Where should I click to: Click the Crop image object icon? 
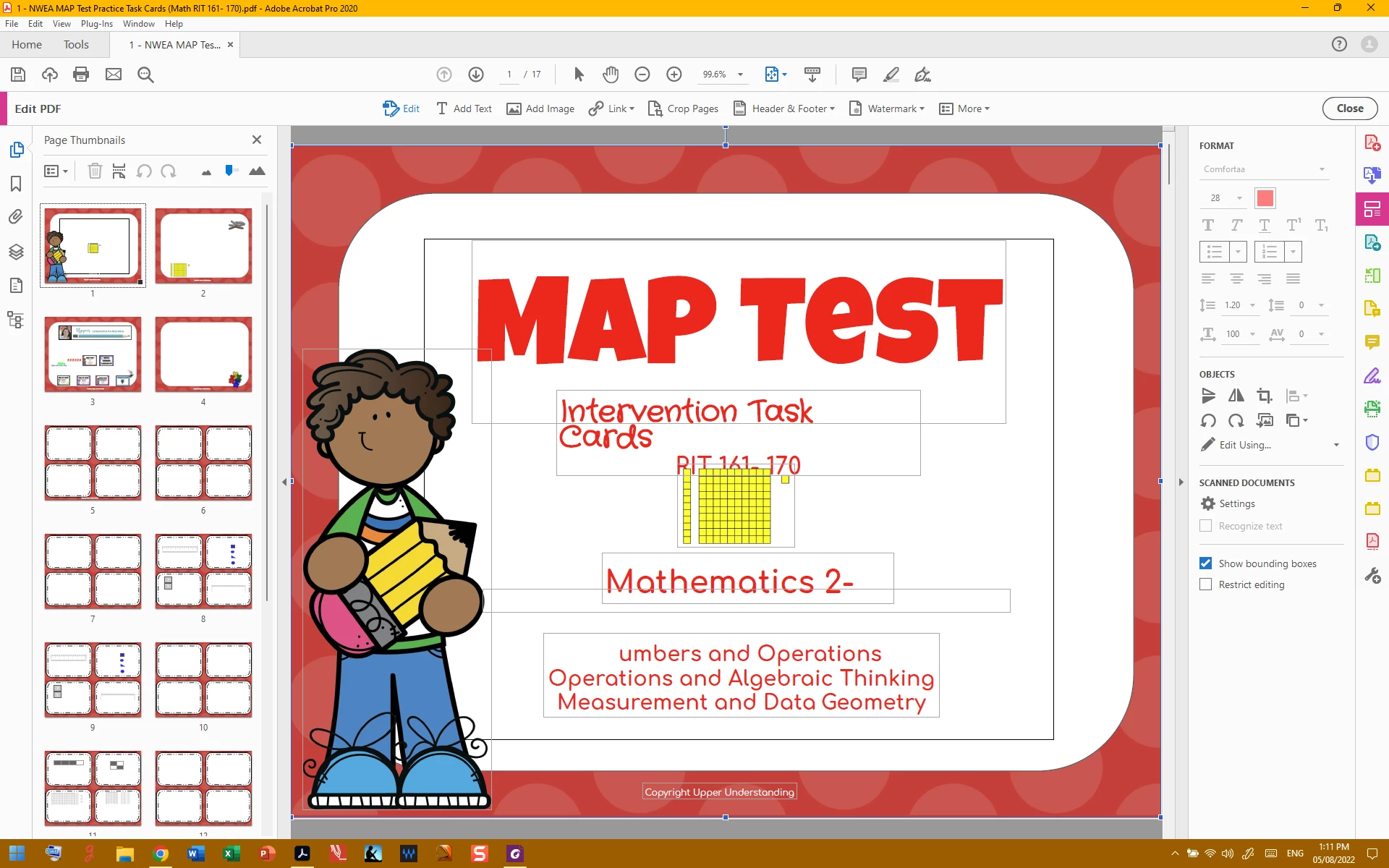(1264, 396)
